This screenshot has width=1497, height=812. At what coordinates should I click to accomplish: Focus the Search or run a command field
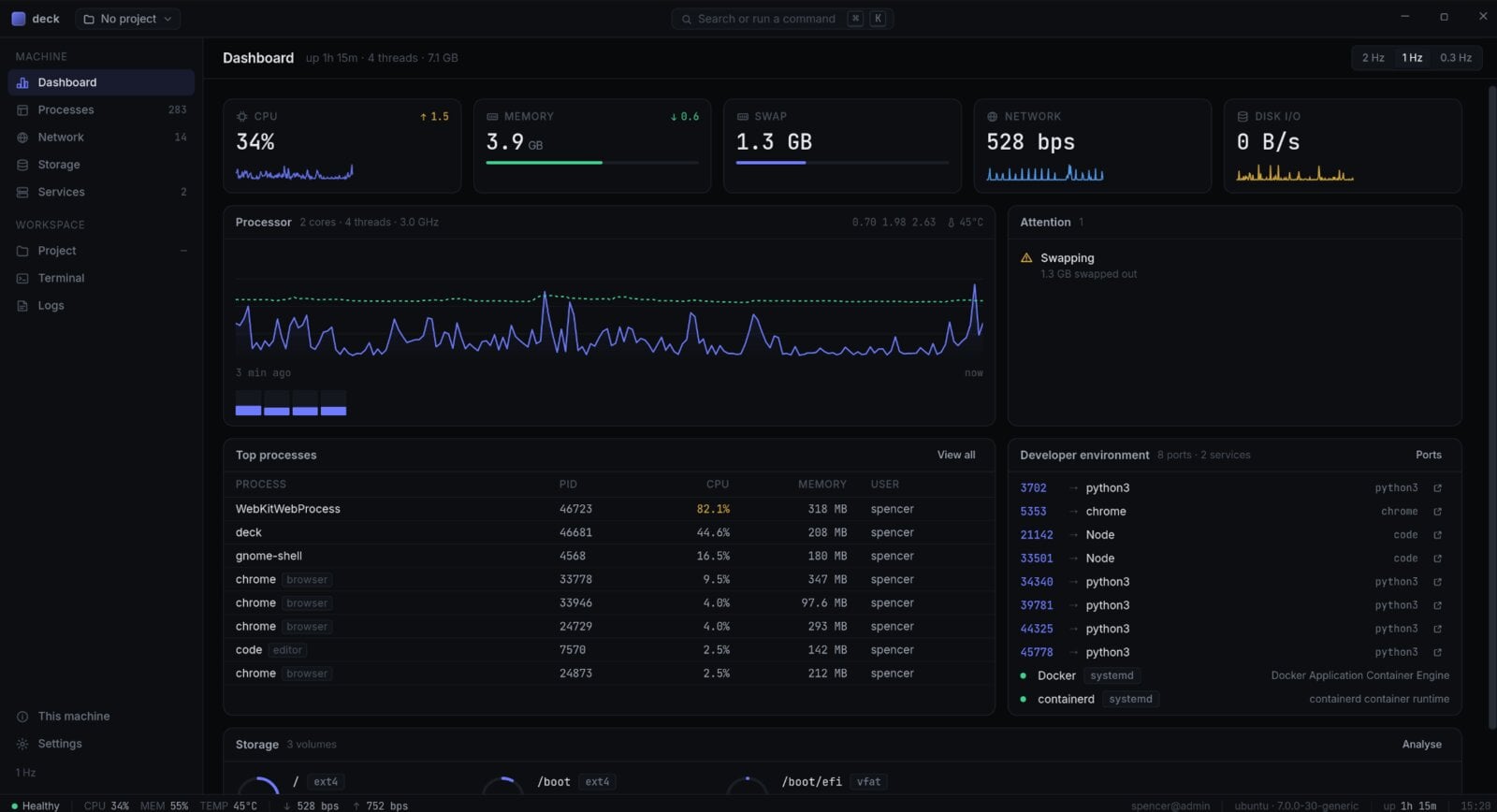[782, 19]
